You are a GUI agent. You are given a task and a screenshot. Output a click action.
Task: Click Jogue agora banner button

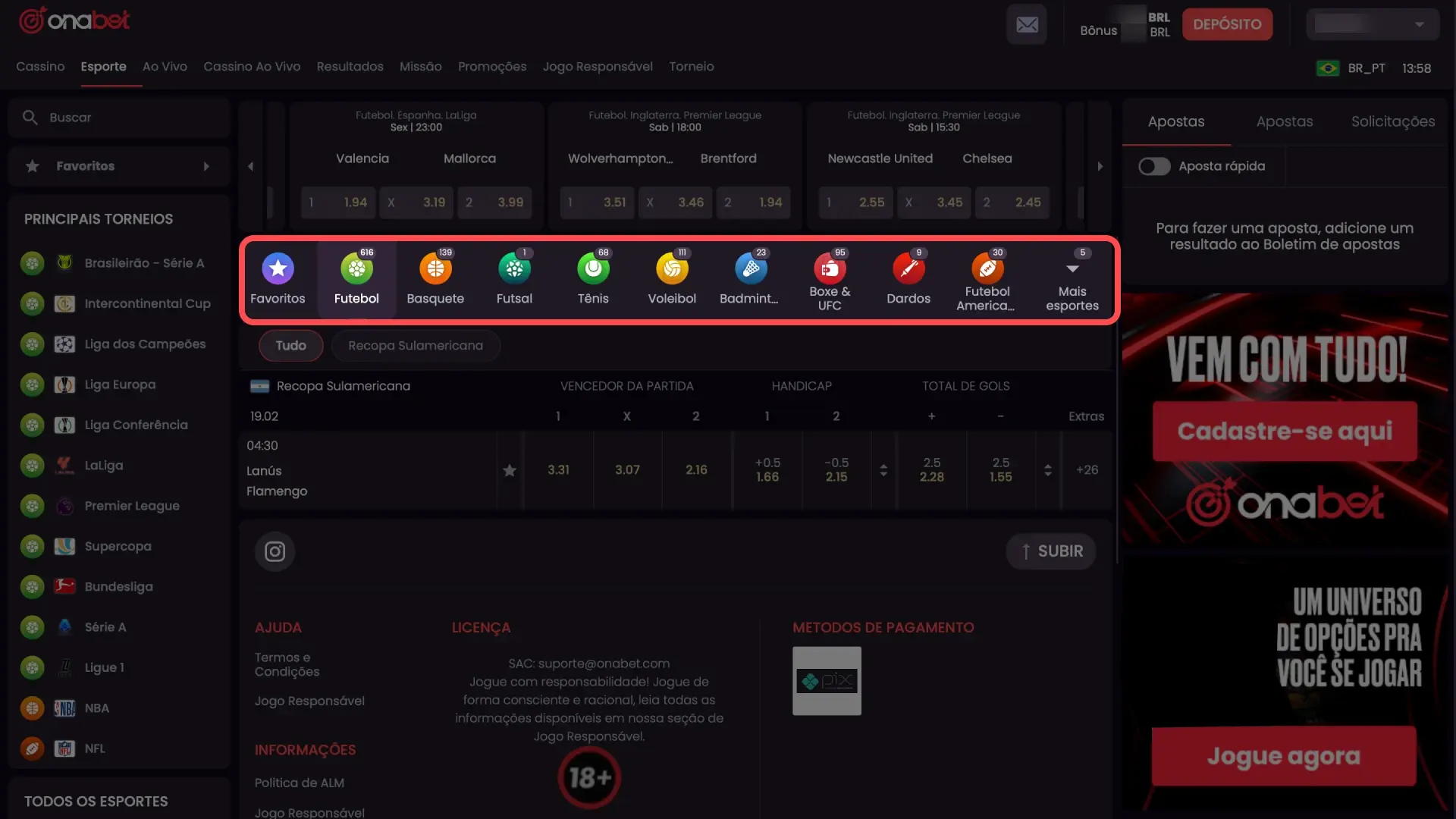tap(1284, 756)
